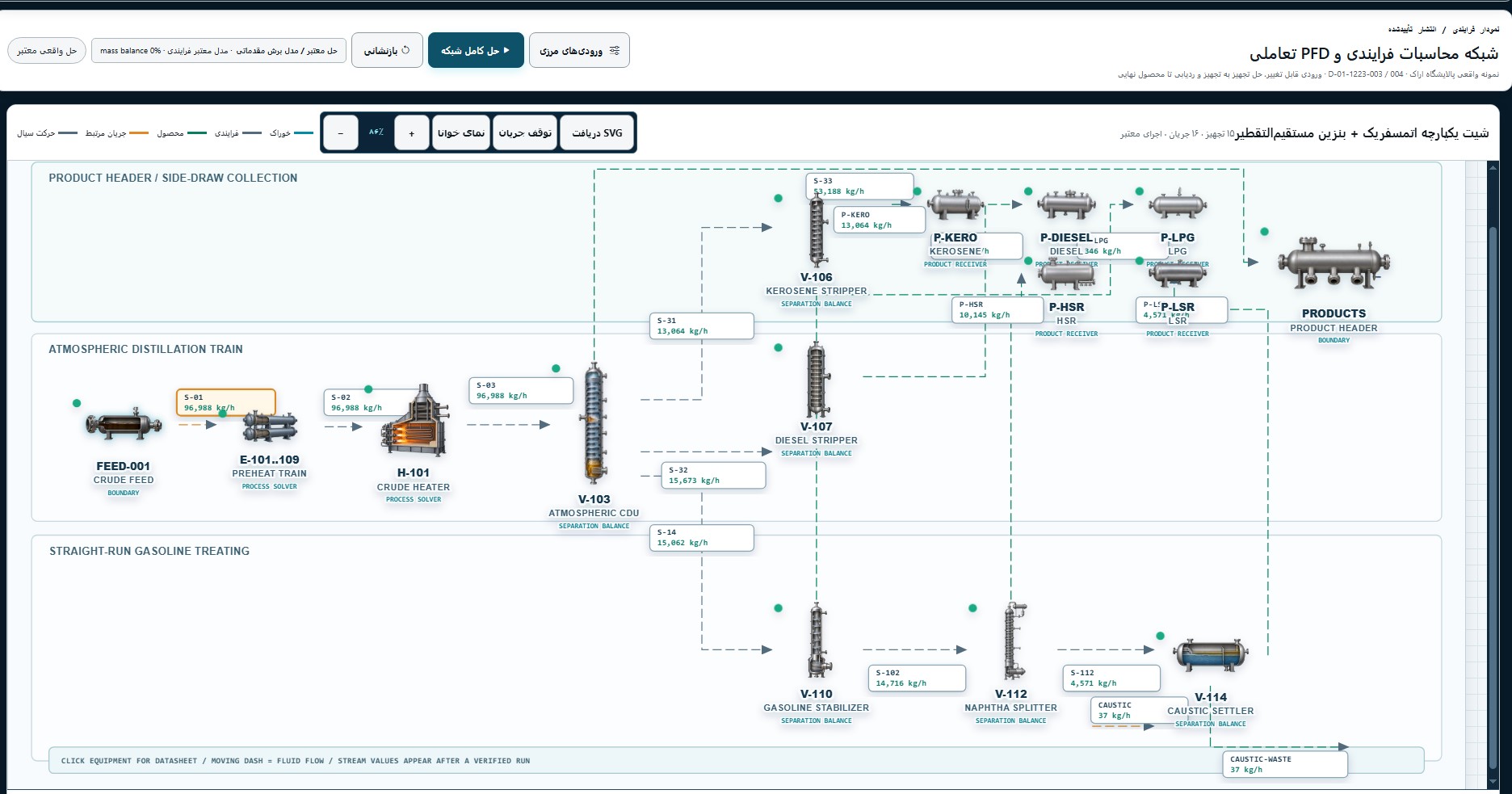This screenshot has width=1512, height=794.
Task: Select the S-32 15,673 kg/h stream label
Action: (713, 475)
